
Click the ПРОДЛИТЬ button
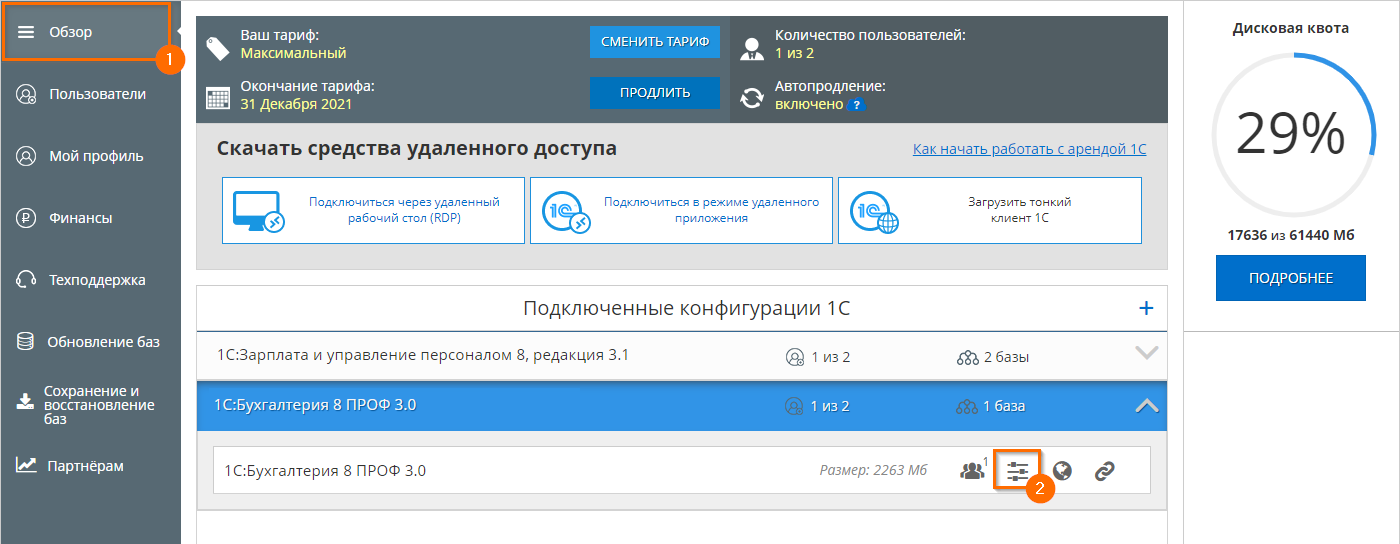(x=655, y=93)
